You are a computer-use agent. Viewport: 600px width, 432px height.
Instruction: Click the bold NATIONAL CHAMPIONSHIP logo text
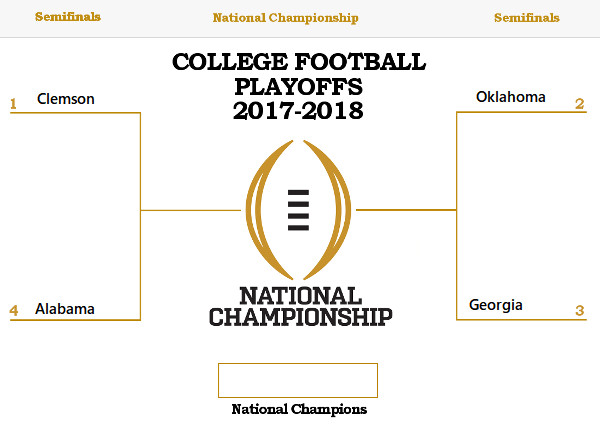coord(300,306)
